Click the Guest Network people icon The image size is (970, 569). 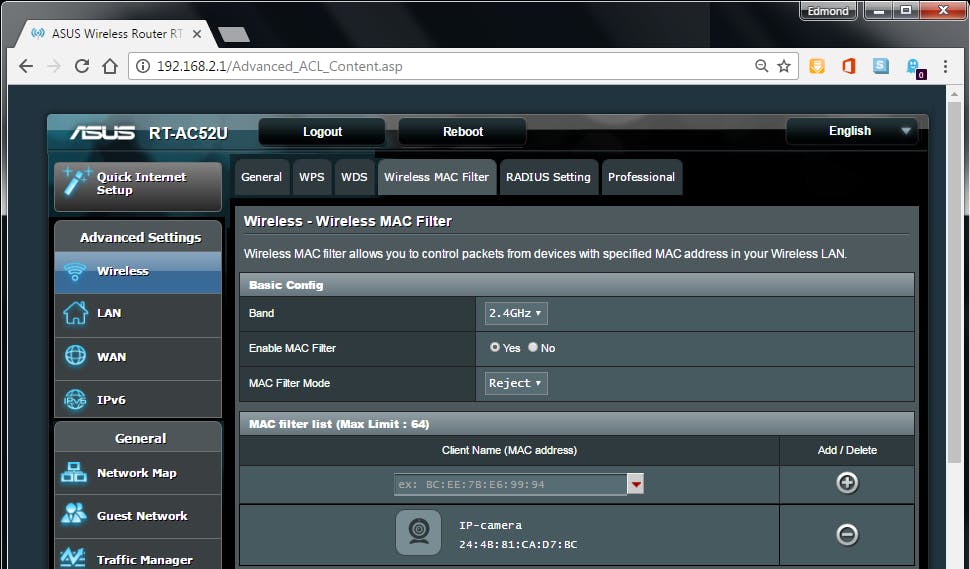(74, 514)
